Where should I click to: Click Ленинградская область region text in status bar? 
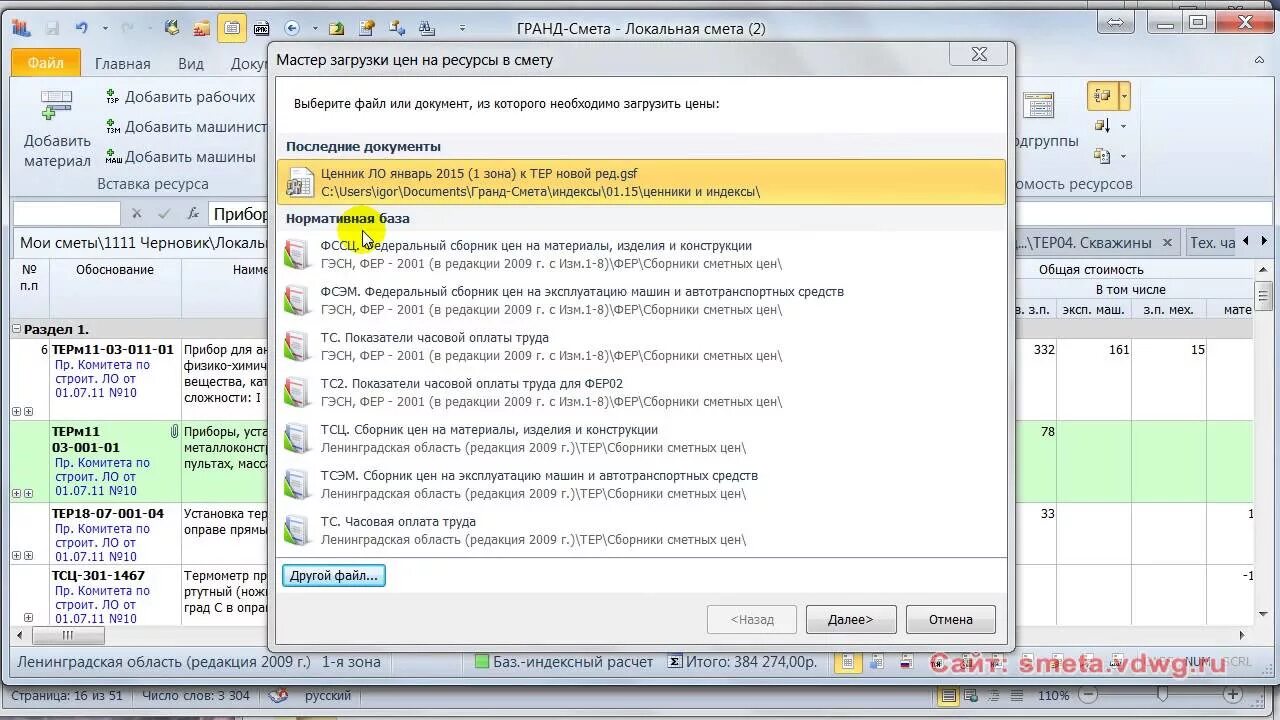pos(165,661)
